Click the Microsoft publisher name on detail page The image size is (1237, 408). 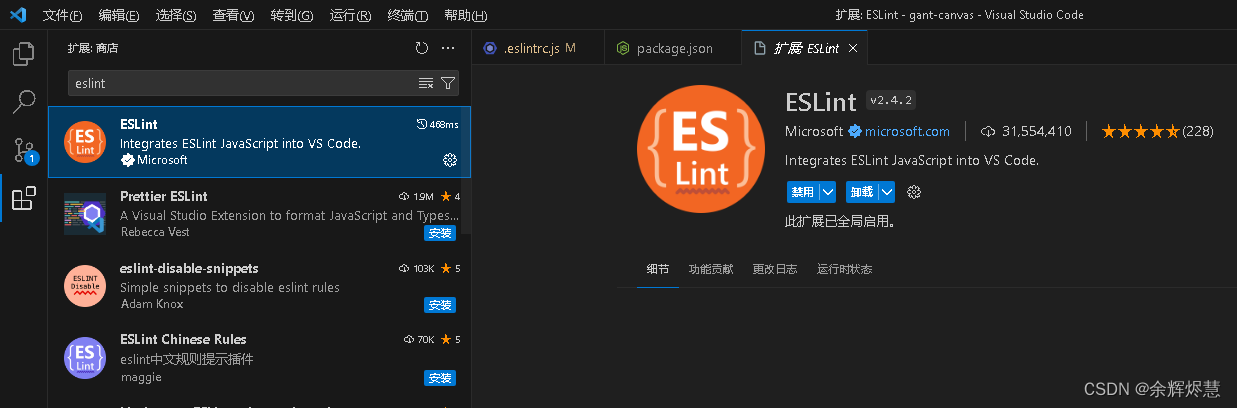[x=814, y=131]
